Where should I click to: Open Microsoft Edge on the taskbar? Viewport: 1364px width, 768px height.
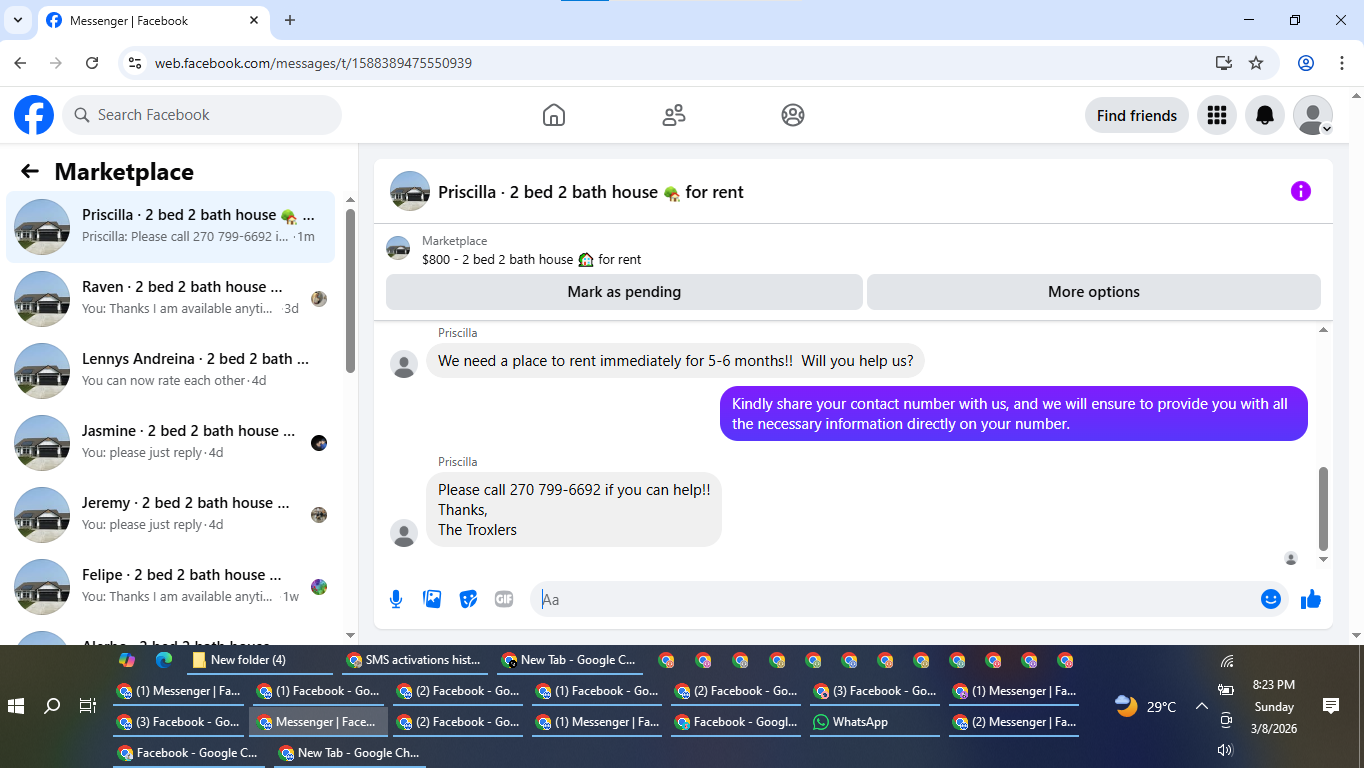pos(164,660)
